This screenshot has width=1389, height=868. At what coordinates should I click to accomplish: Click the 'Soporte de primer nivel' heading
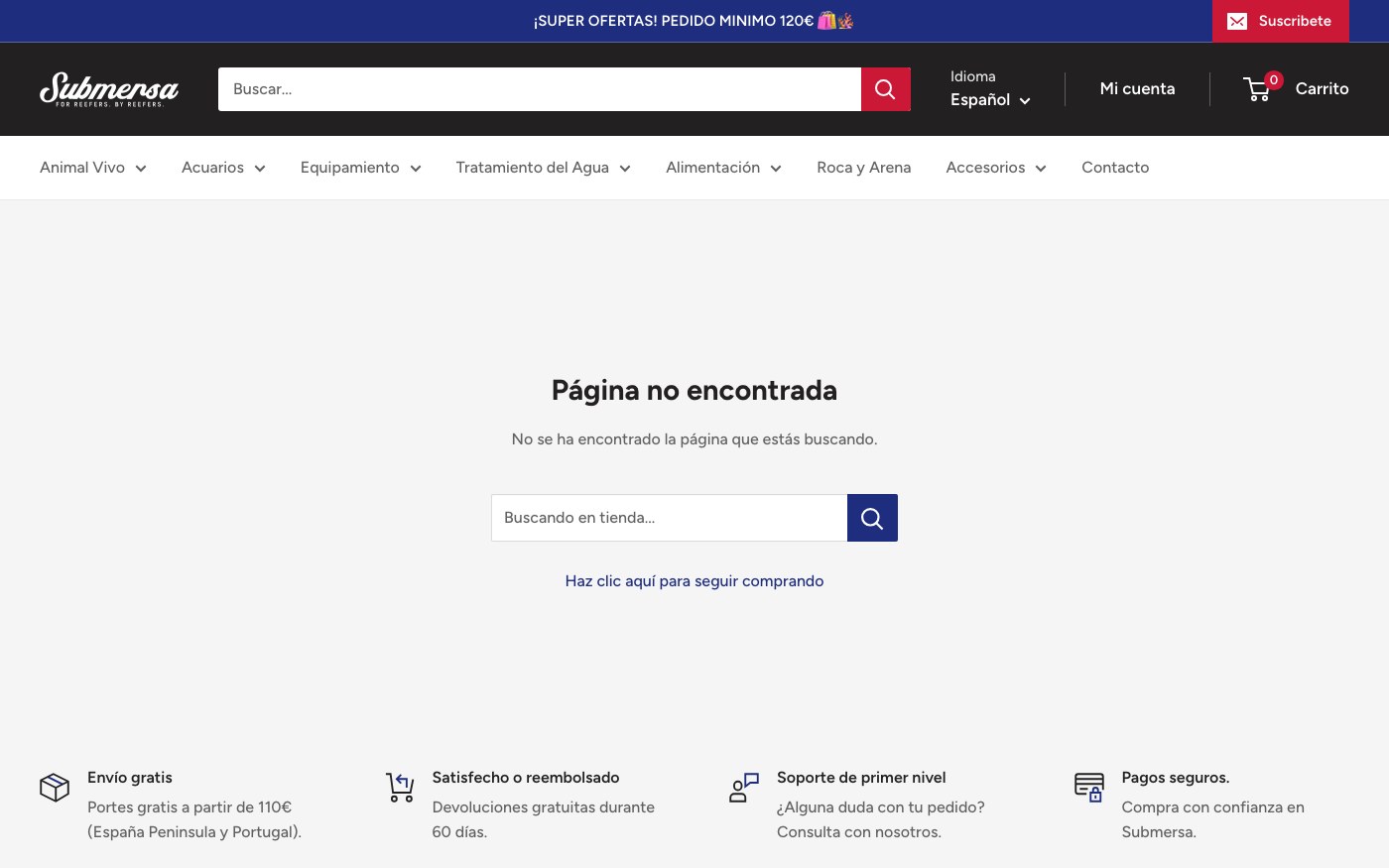coord(861,778)
